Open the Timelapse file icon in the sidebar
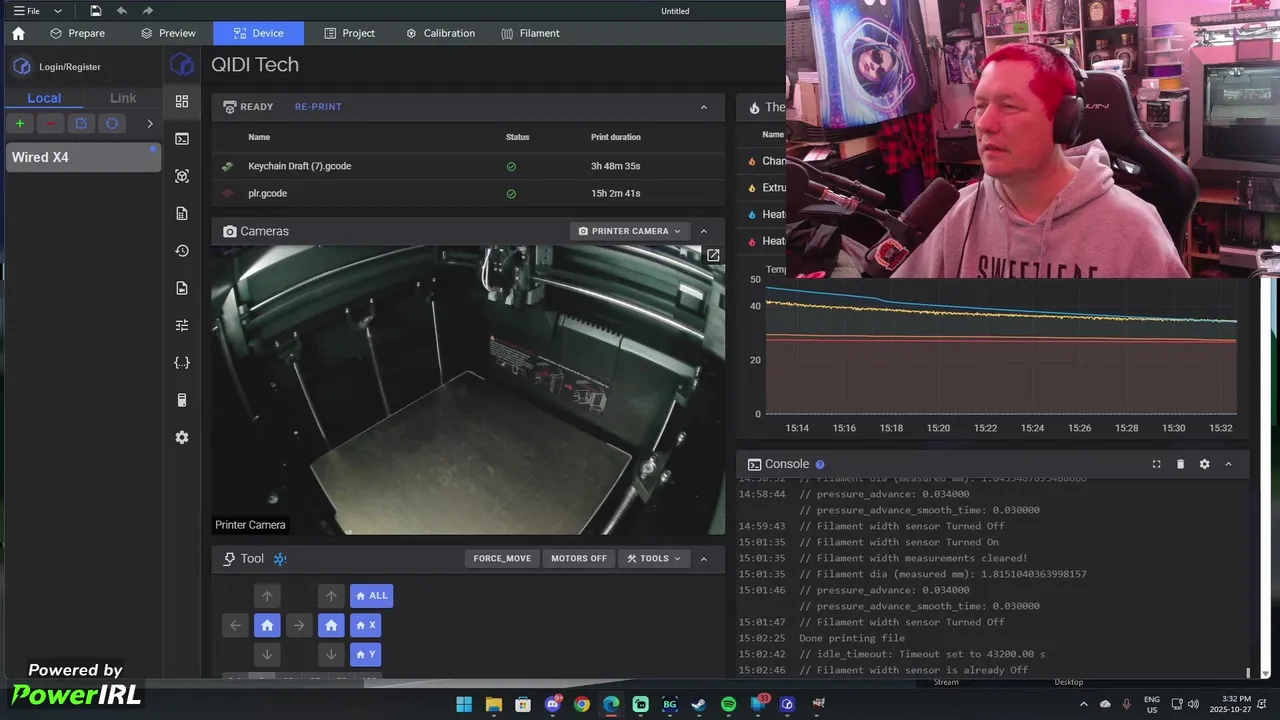Viewport: 1280px width, 720px height. pyautogui.click(x=182, y=288)
